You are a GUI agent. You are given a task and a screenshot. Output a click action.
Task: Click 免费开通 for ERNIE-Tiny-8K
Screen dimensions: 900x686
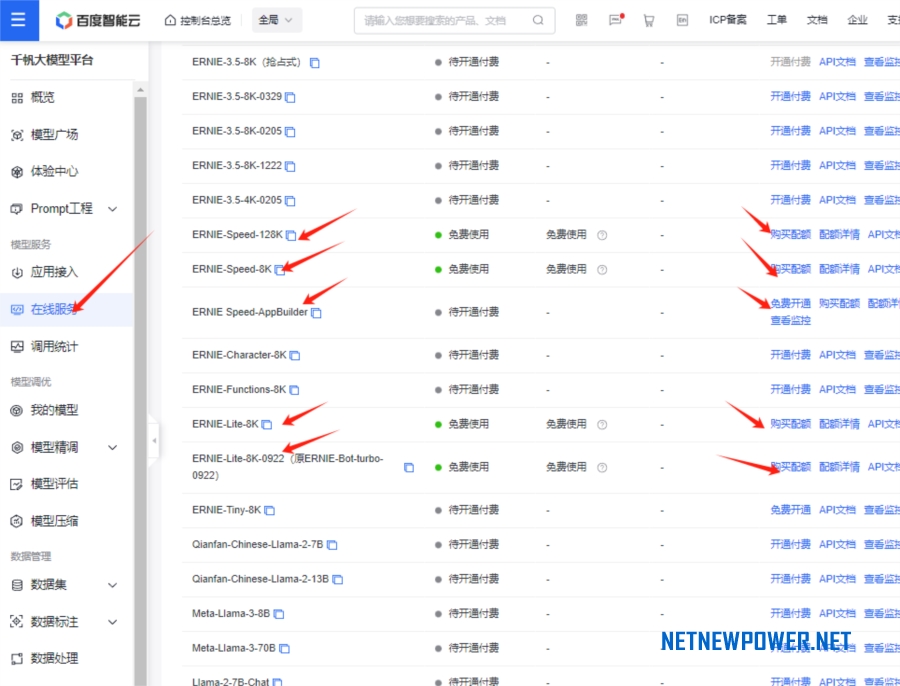click(x=790, y=510)
